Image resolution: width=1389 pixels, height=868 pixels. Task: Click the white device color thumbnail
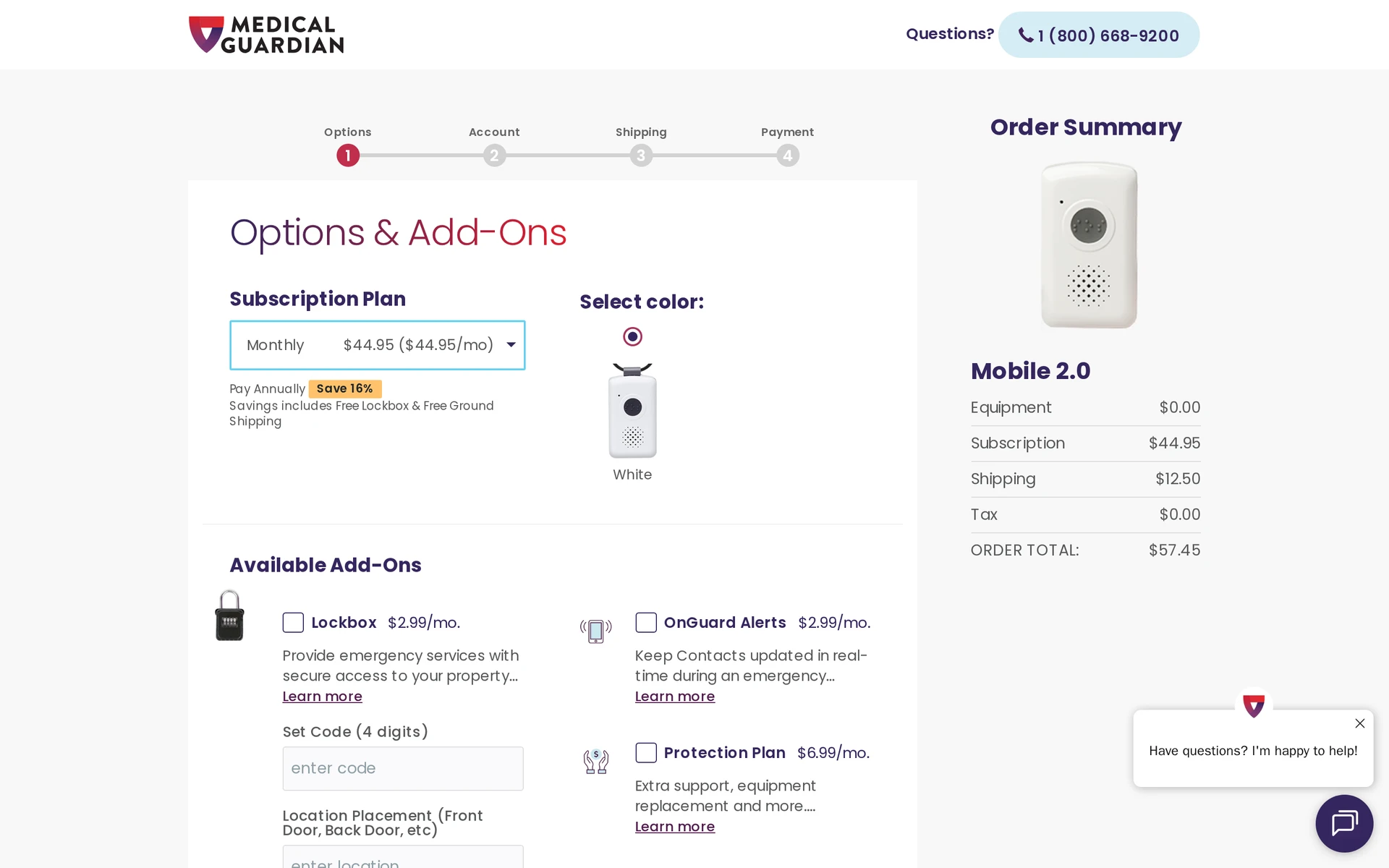coord(633,410)
